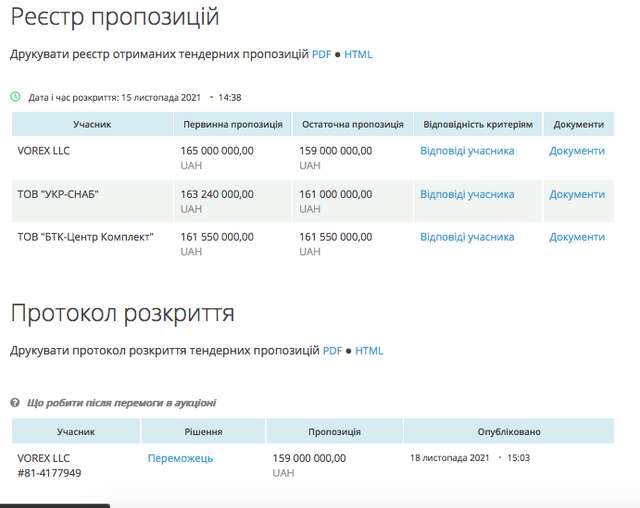Open HTML version of proposals register
The width and height of the screenshot is (640, 508).
(358, 55)
